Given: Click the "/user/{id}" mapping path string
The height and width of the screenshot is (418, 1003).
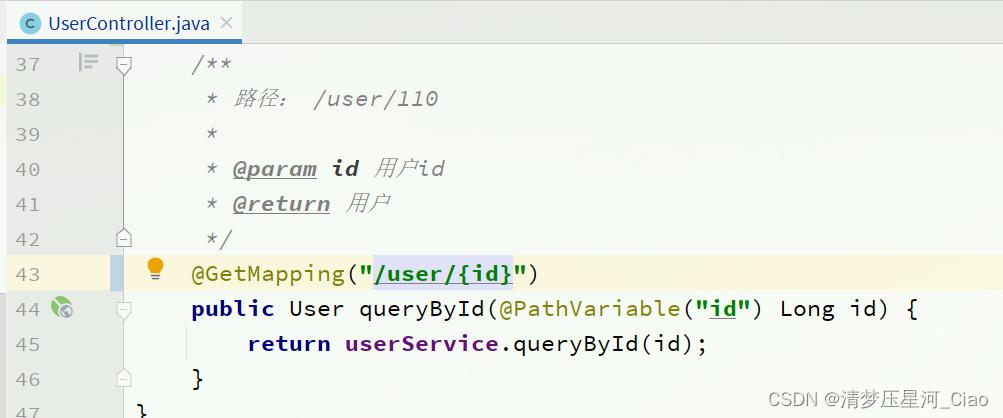Looking at the screenshot, I should [443, 275].
